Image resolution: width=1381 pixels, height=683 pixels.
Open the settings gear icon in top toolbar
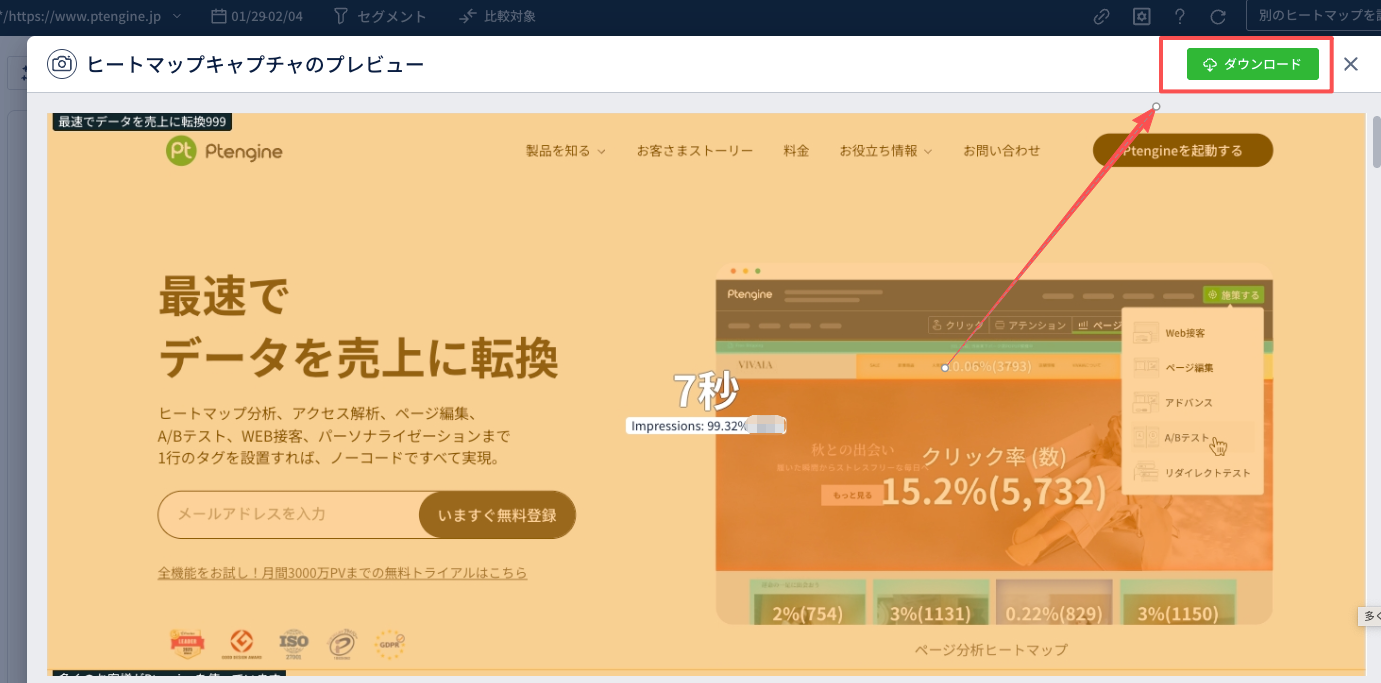(x=1141, y=16)
